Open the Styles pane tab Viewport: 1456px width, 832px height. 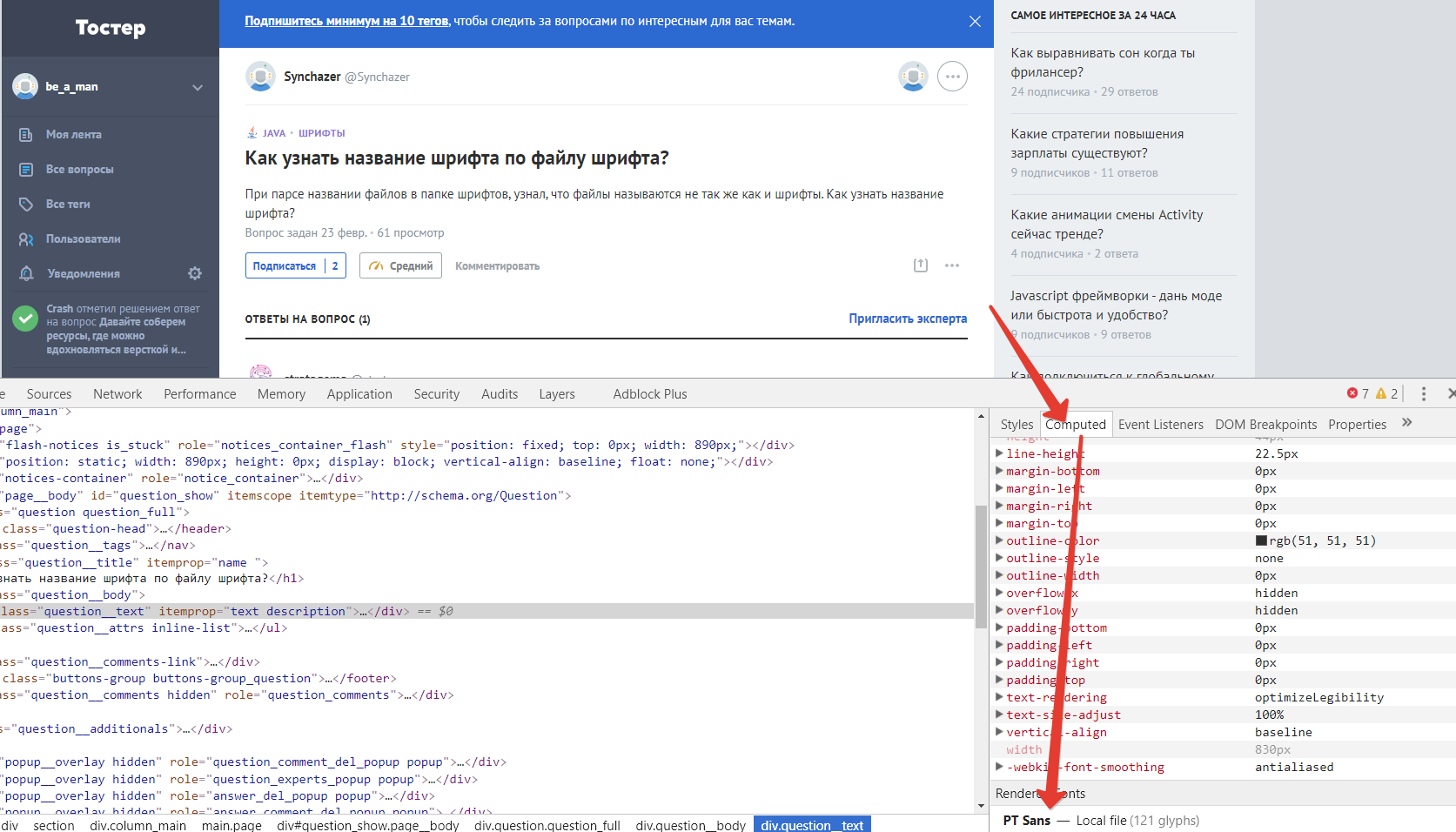(x=1017, y=425)
